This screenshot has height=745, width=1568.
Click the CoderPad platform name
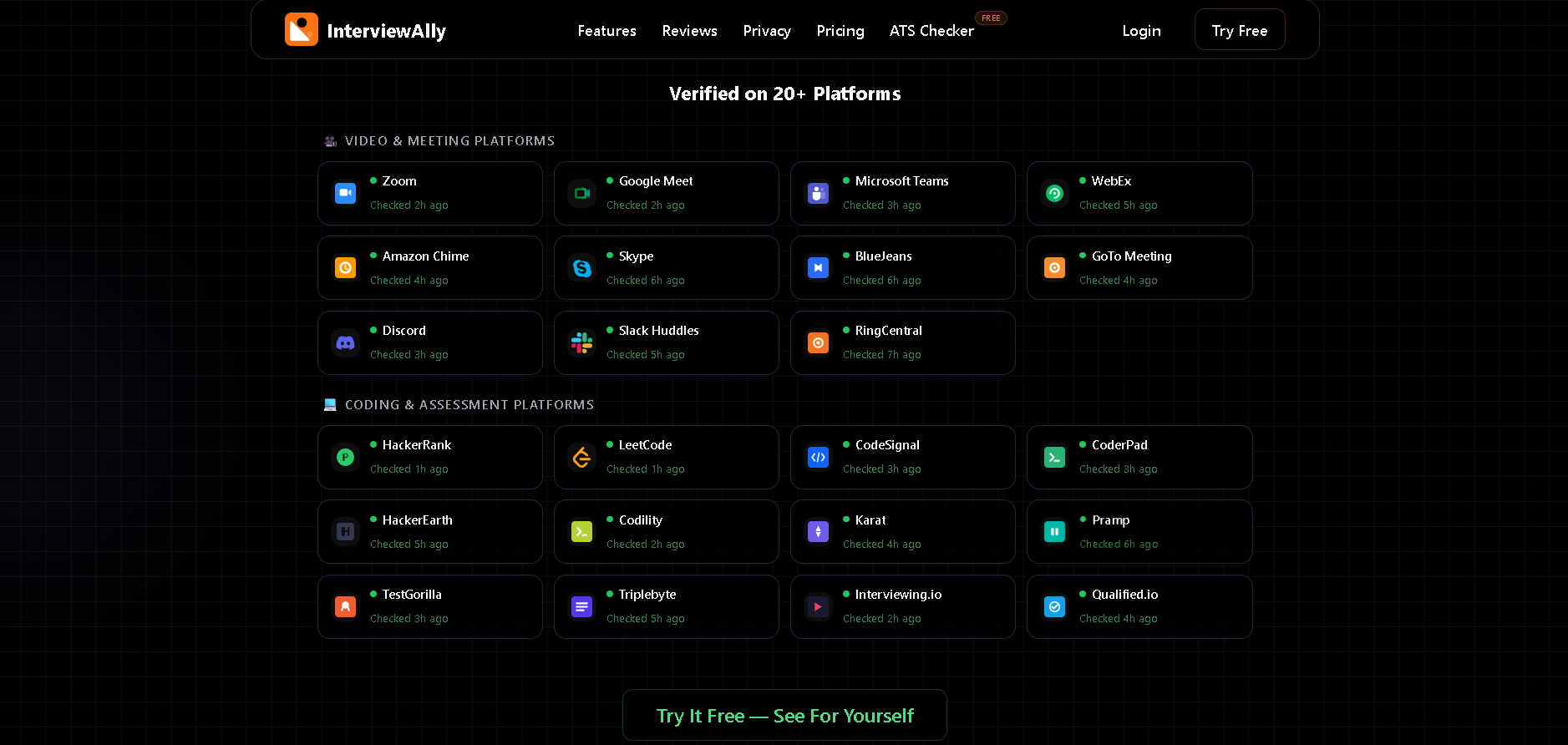pos(1119,445)
